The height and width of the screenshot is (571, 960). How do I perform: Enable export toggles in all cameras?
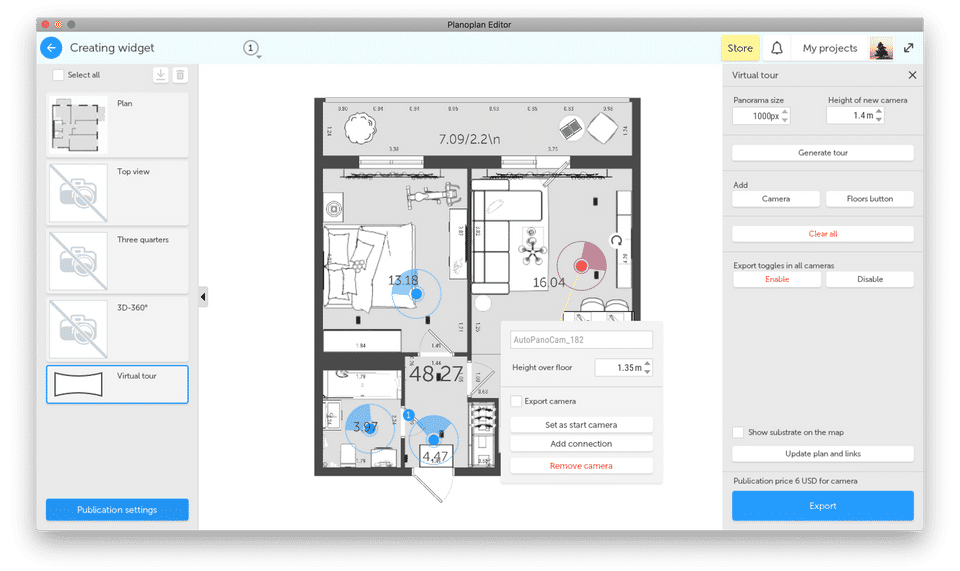pyautogui.click(x=777, y=279)
